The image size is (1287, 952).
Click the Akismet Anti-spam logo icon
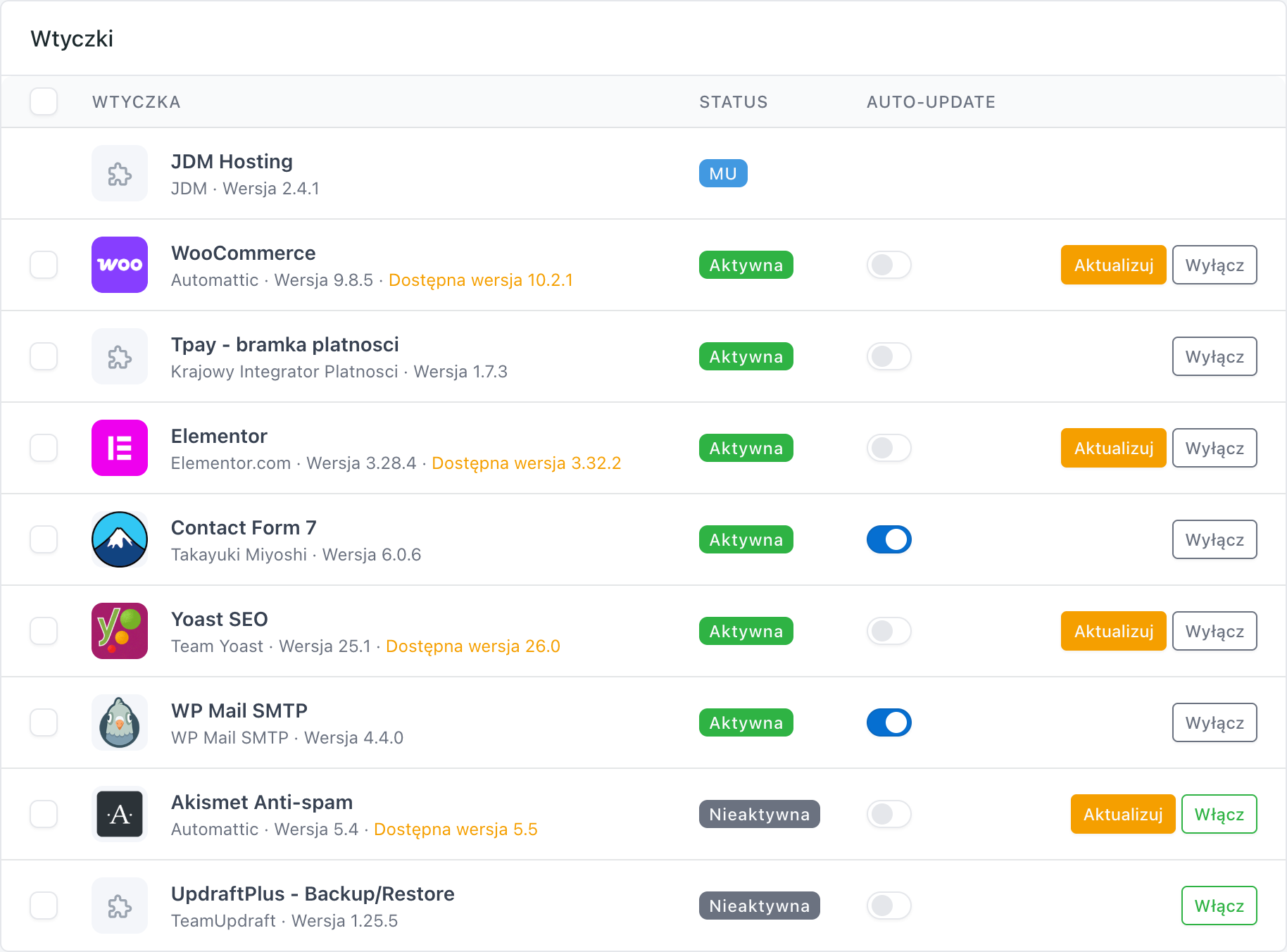coord(120,814)
